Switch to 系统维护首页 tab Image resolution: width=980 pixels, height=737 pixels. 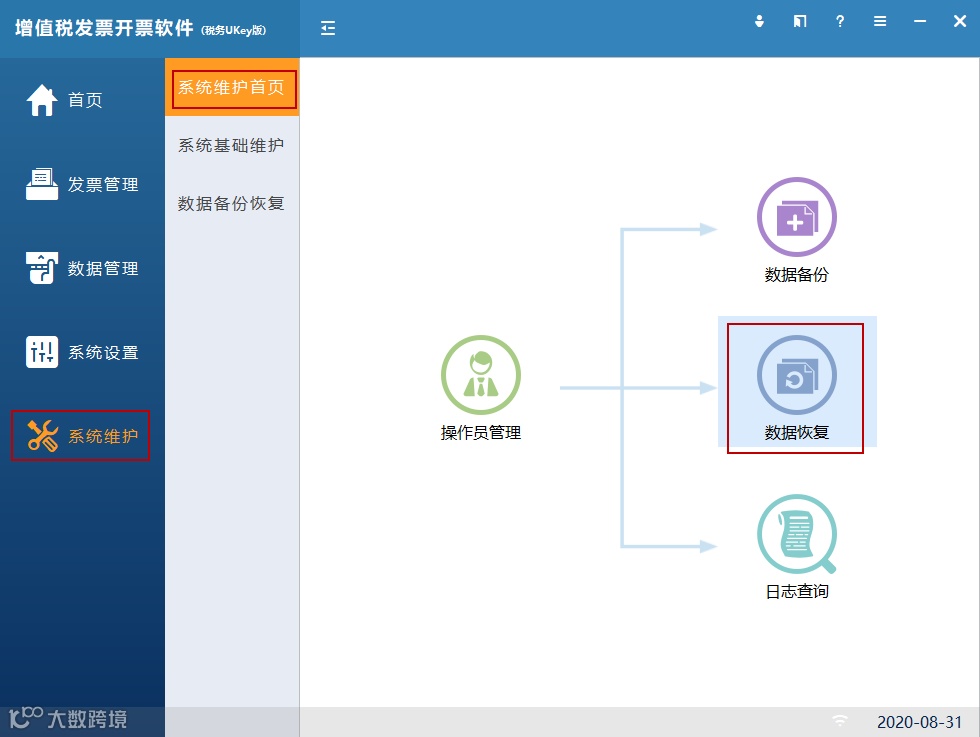pos(232,87)
